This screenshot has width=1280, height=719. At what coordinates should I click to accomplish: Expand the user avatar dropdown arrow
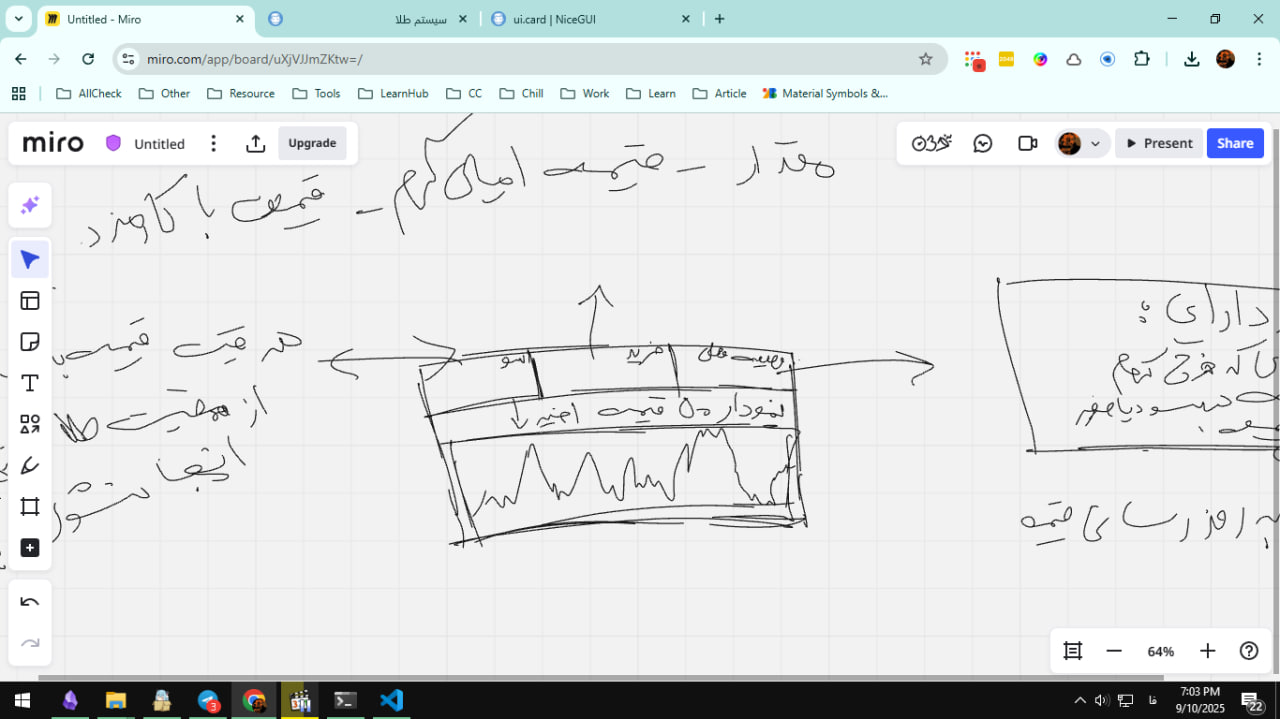[x=1095, y=144]
